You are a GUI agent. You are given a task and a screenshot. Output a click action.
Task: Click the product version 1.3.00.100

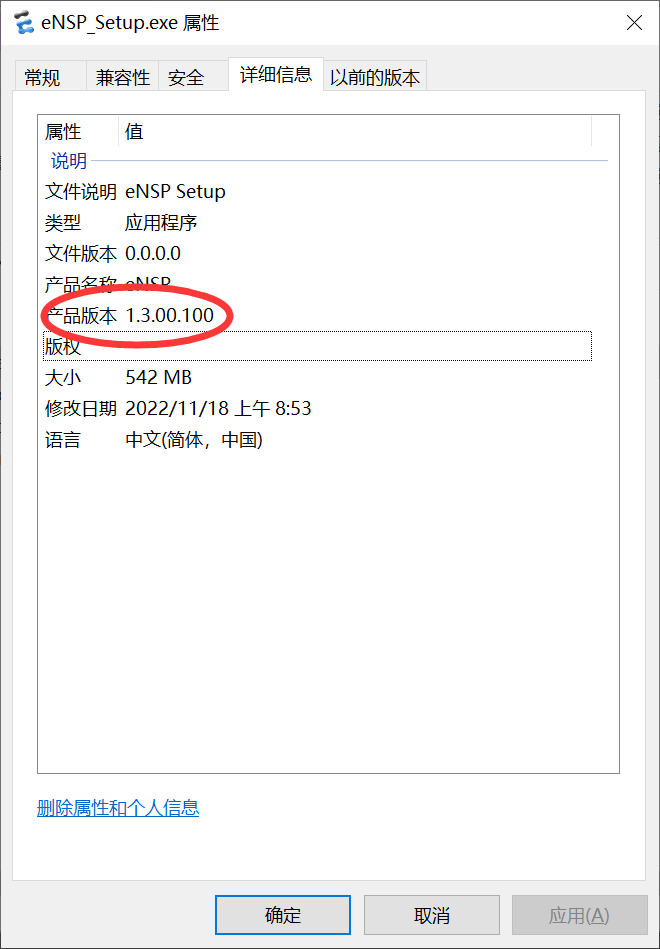[x=170, y=315]
